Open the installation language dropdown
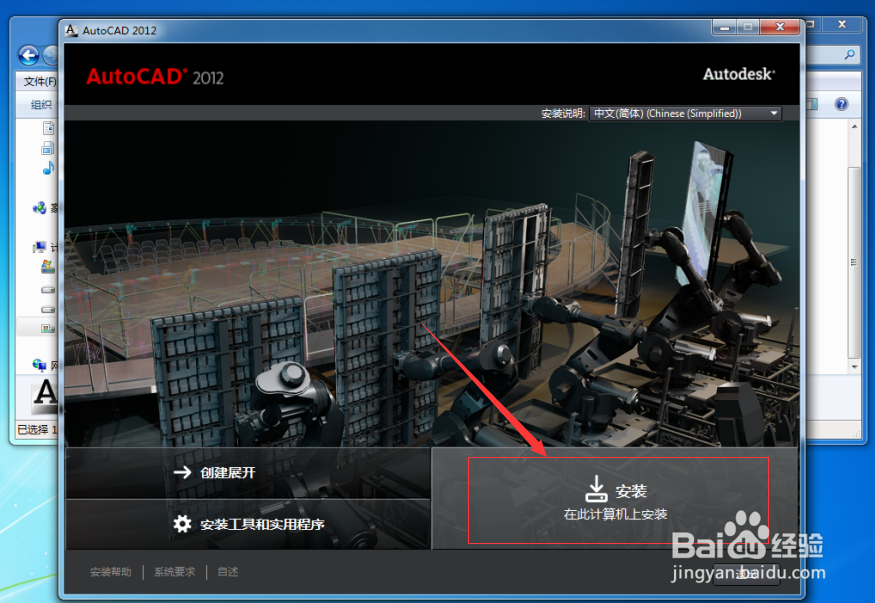This screenshot has width=875, height=603. point(685,113)
